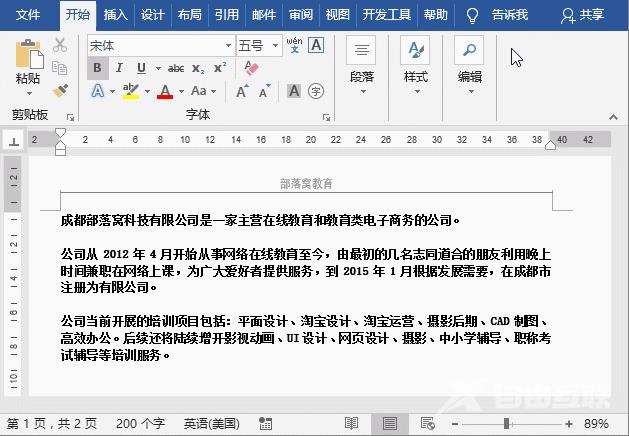
Task: Apply yellow text highlight color
Action: (x=131, y=91)
